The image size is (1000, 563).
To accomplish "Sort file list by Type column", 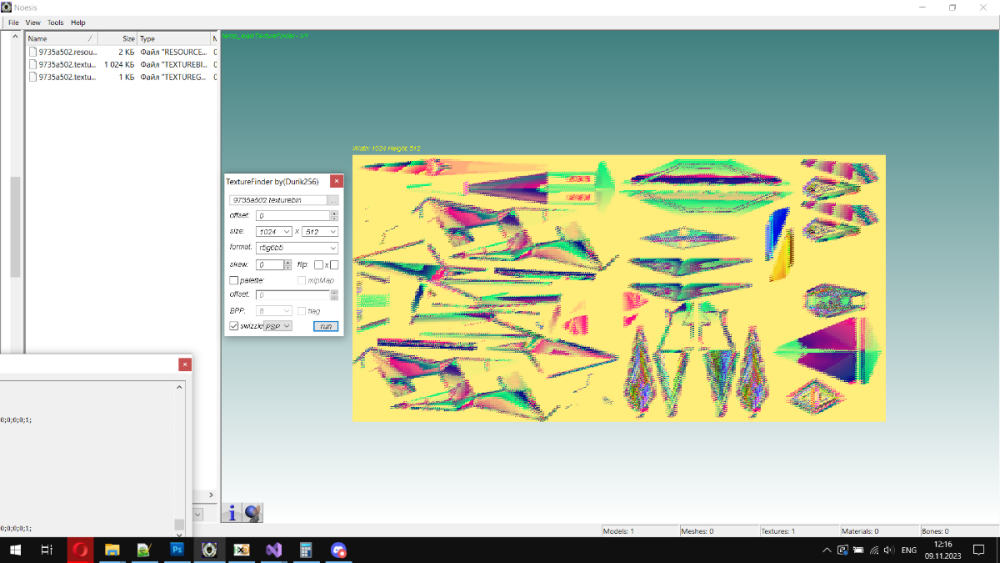I will 173,38.
